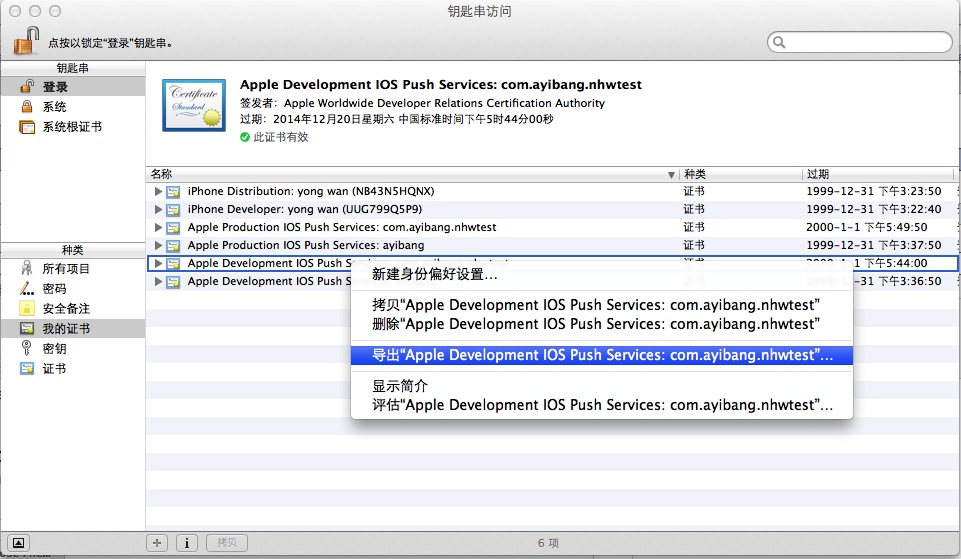Click the 6 项 item count in status bar
Screen dimensions: 961x559
tap(548, 543)
